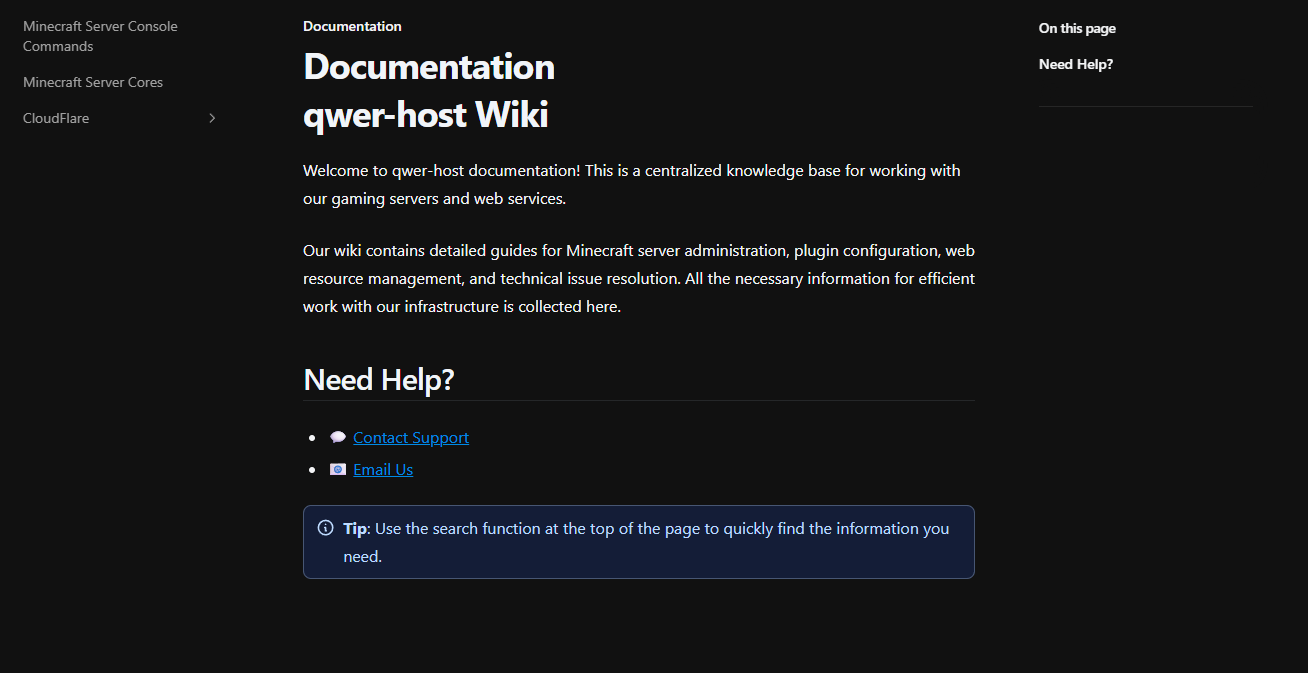This screenshot has height=673, width=1308.
Task: Click the Need Help? section heading
Action: (379, 380)
